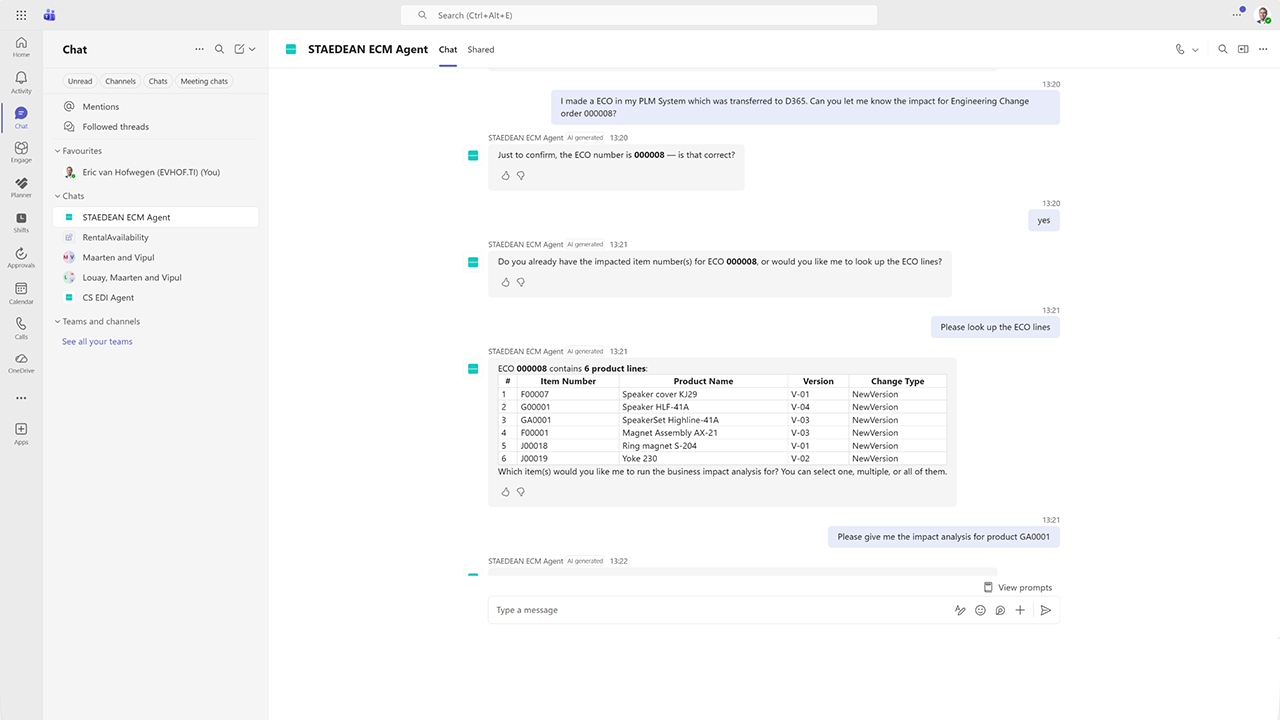Open plus actions menu in compose box

tap(1020, 610)
